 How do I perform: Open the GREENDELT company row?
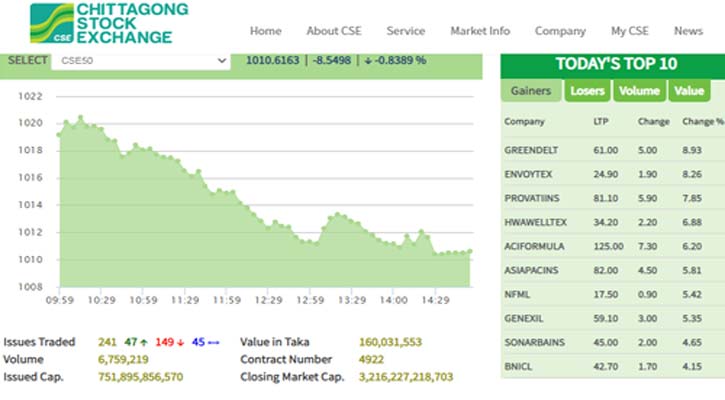coord(534,150)
